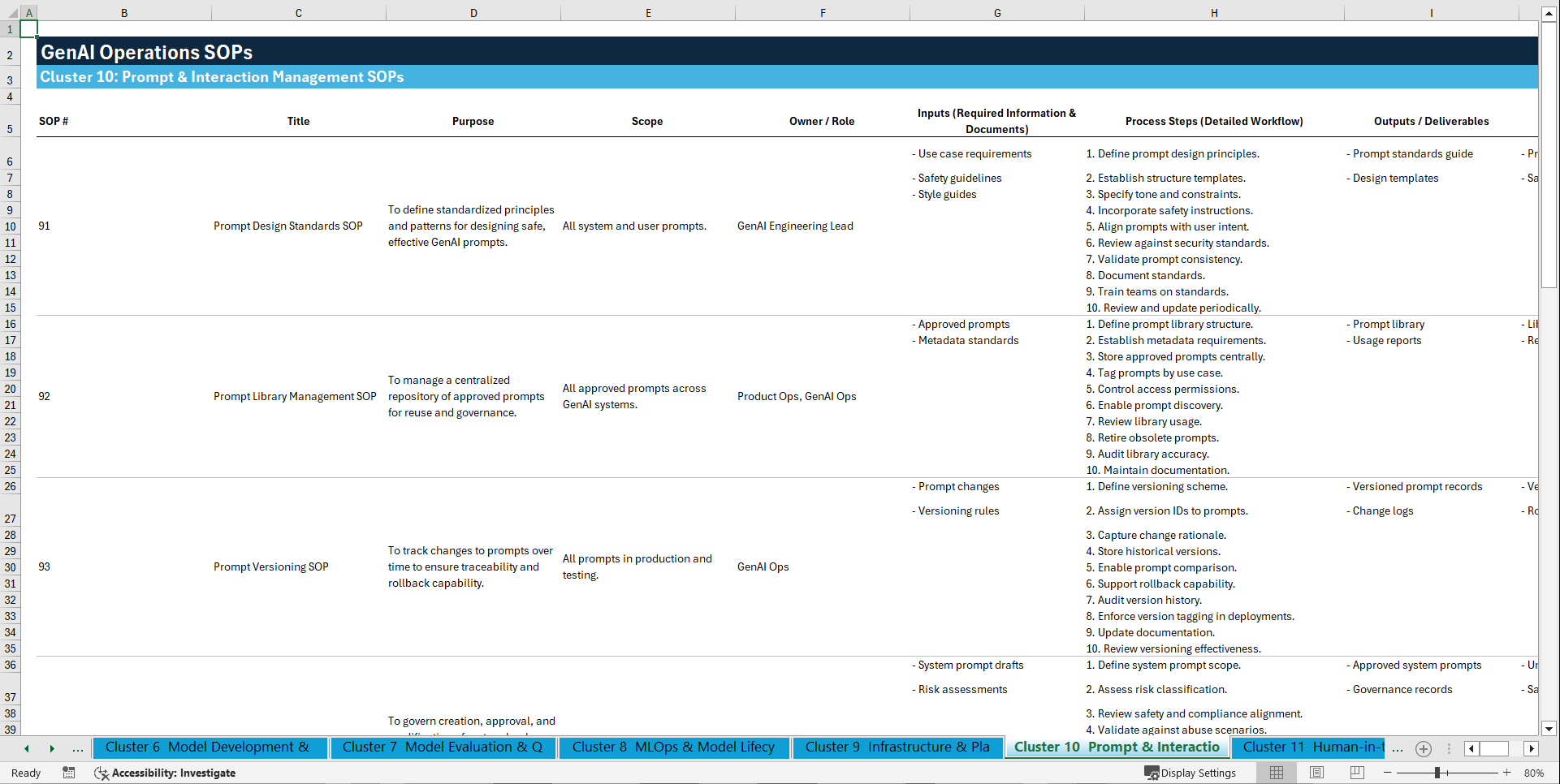Click Zoom In on the status bar
The image size is (1560, 784).
(1506, 773)
